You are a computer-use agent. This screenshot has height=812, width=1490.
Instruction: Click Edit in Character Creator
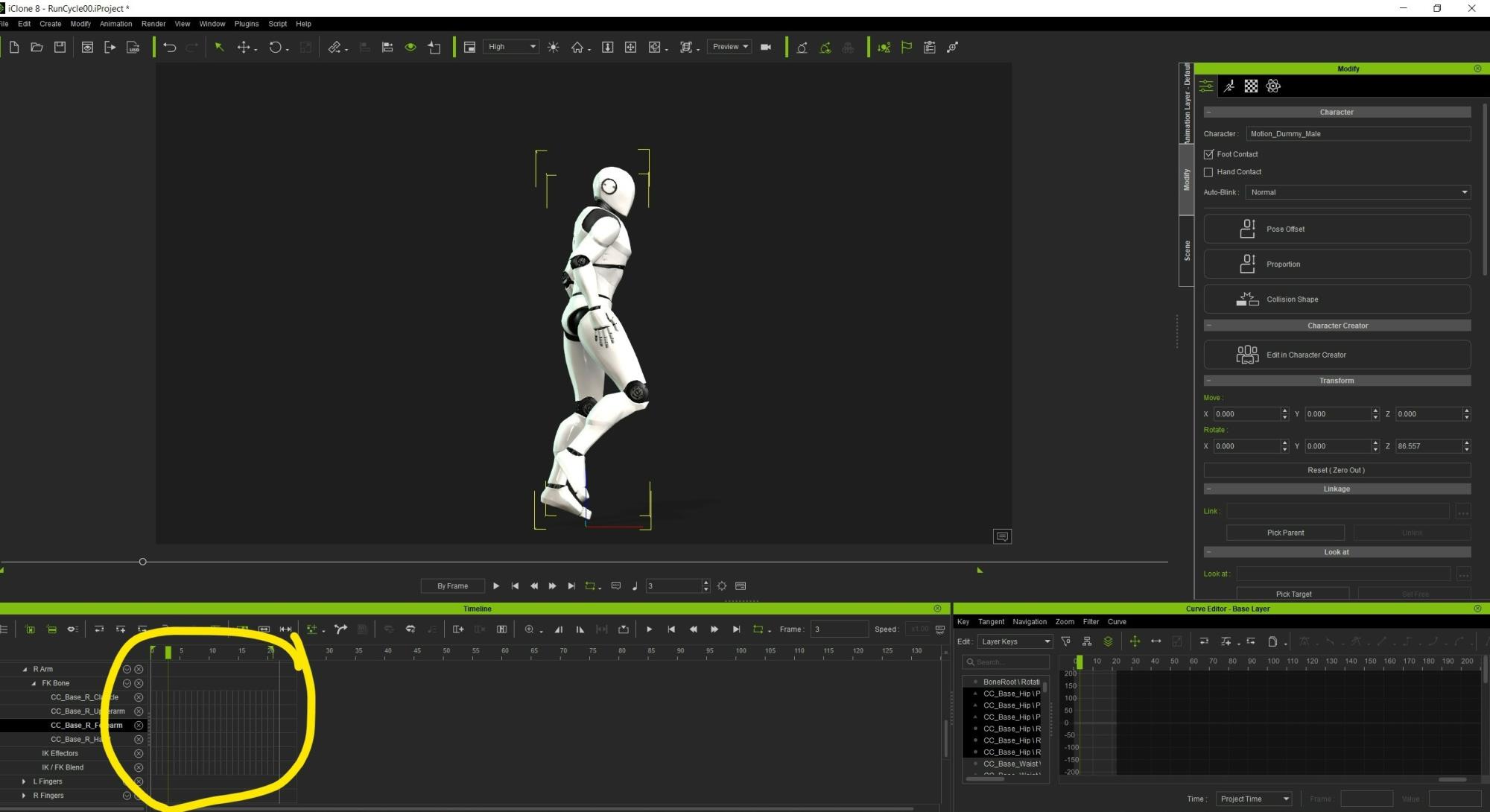coord(1337,355)
